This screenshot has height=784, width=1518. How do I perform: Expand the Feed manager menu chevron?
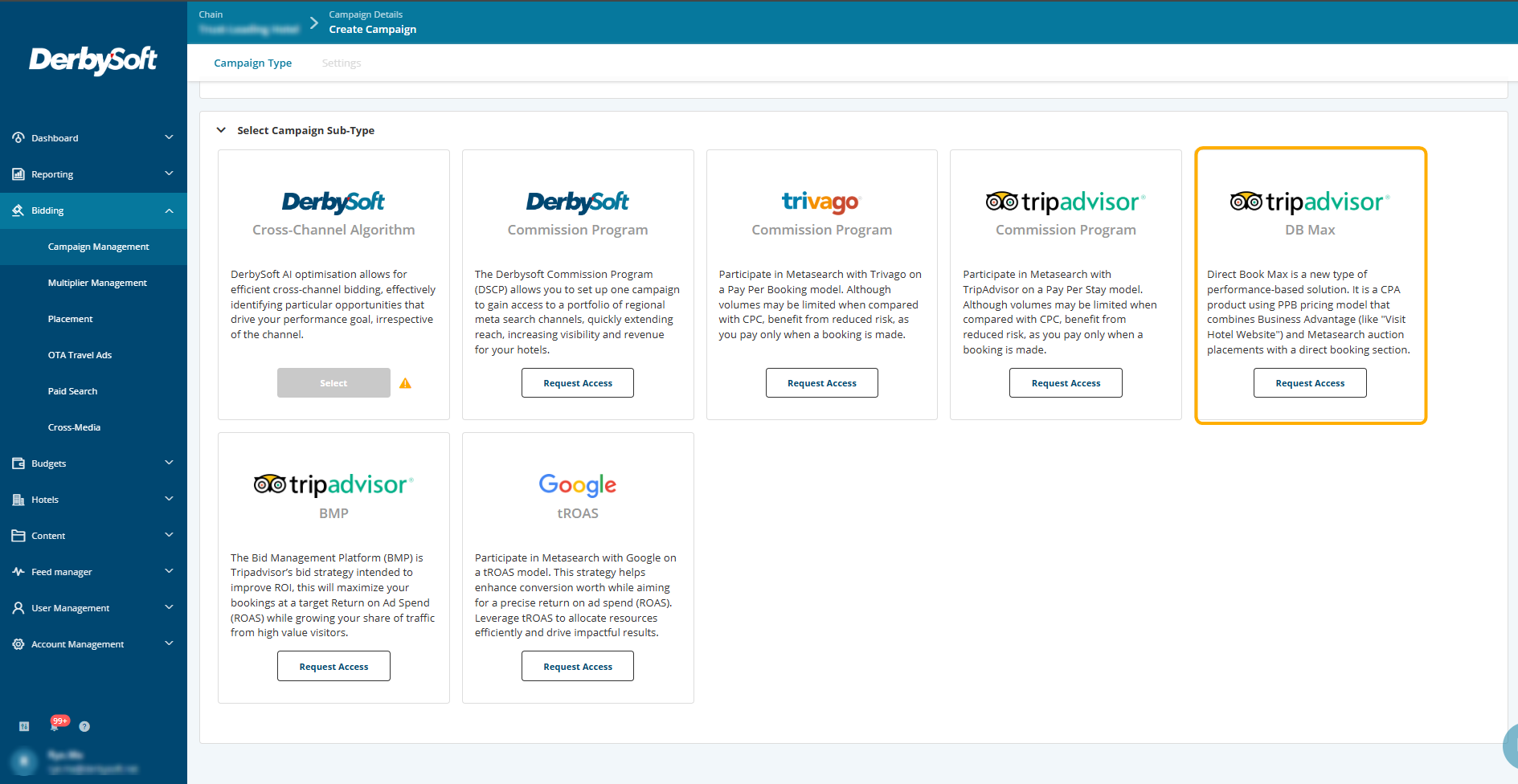tap(169, 571)
